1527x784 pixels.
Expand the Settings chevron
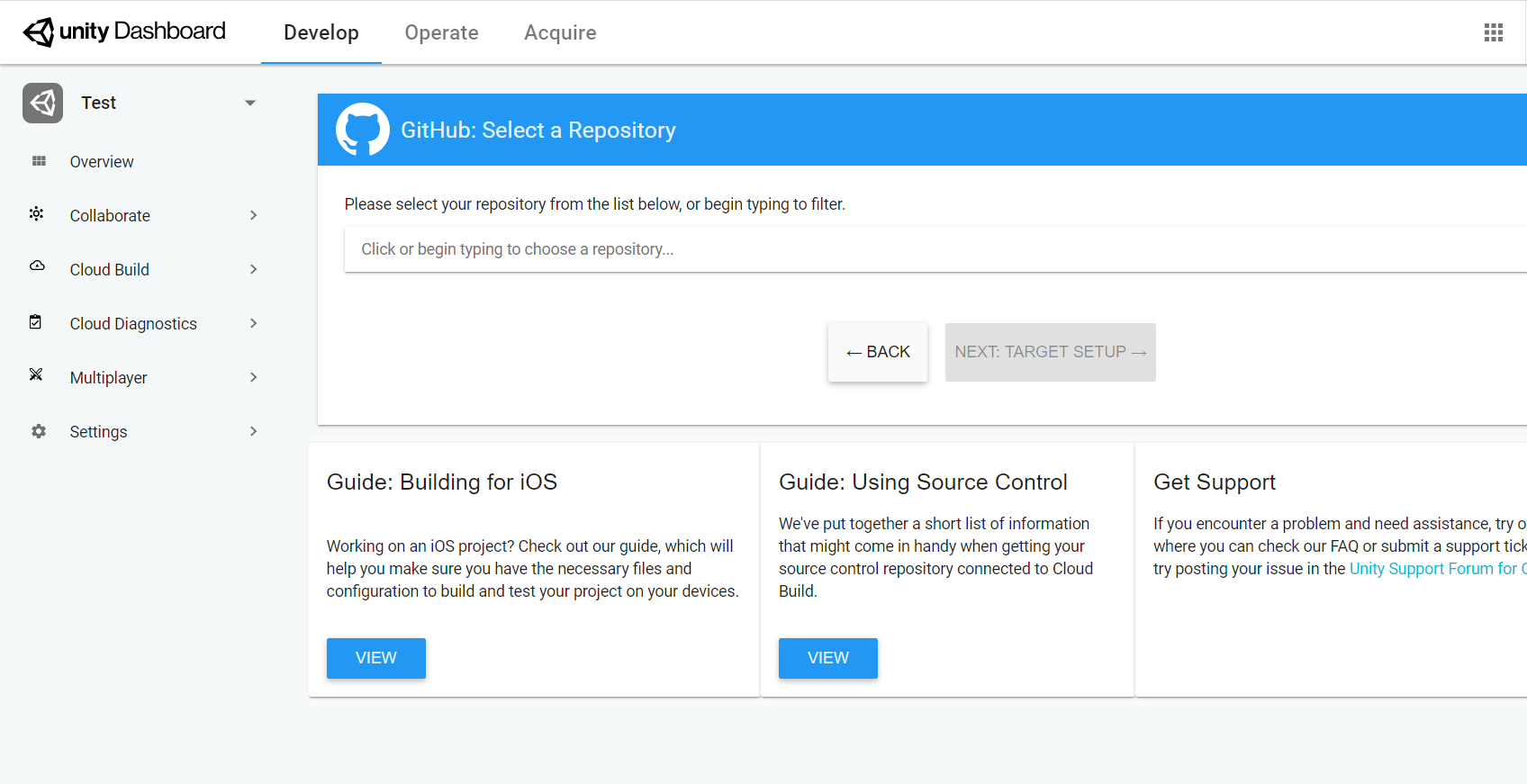click(x=254, y=431)
